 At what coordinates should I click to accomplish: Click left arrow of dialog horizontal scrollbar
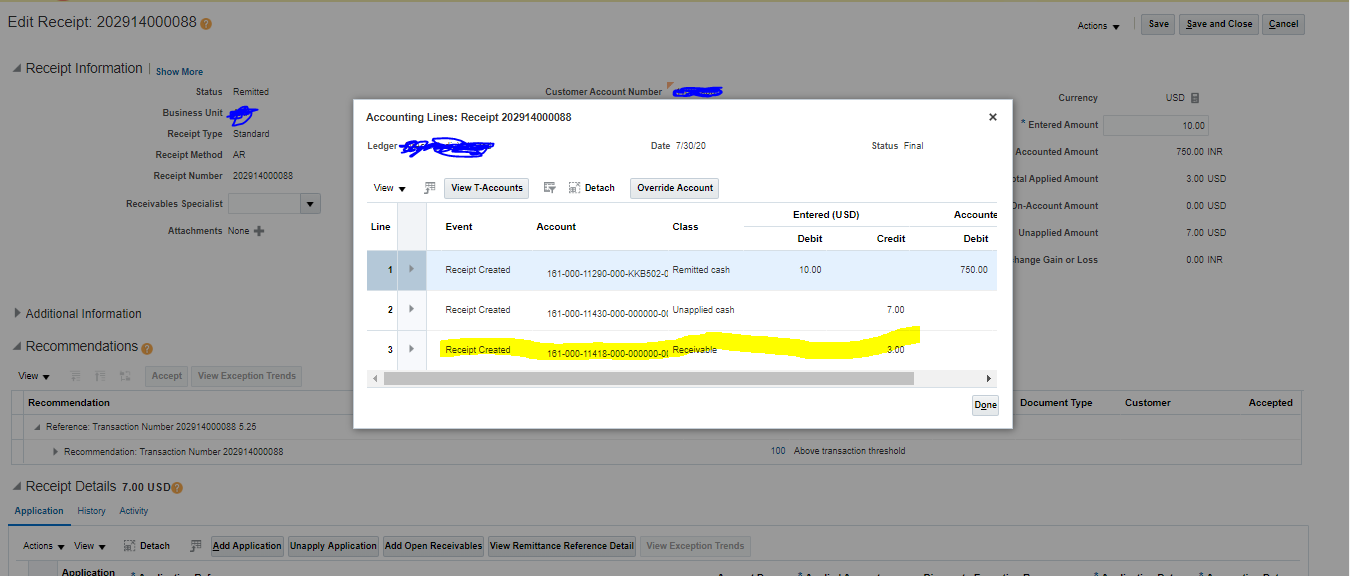(x=376, y=379)
